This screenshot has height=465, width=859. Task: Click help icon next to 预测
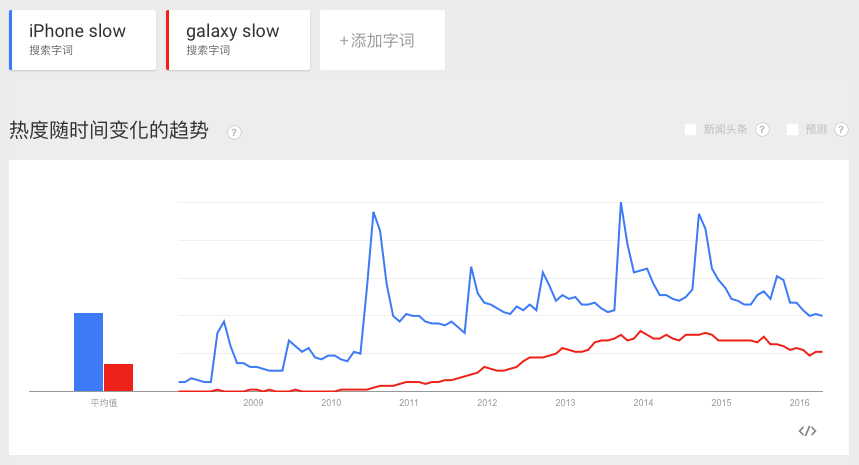[x=841, y=130]
